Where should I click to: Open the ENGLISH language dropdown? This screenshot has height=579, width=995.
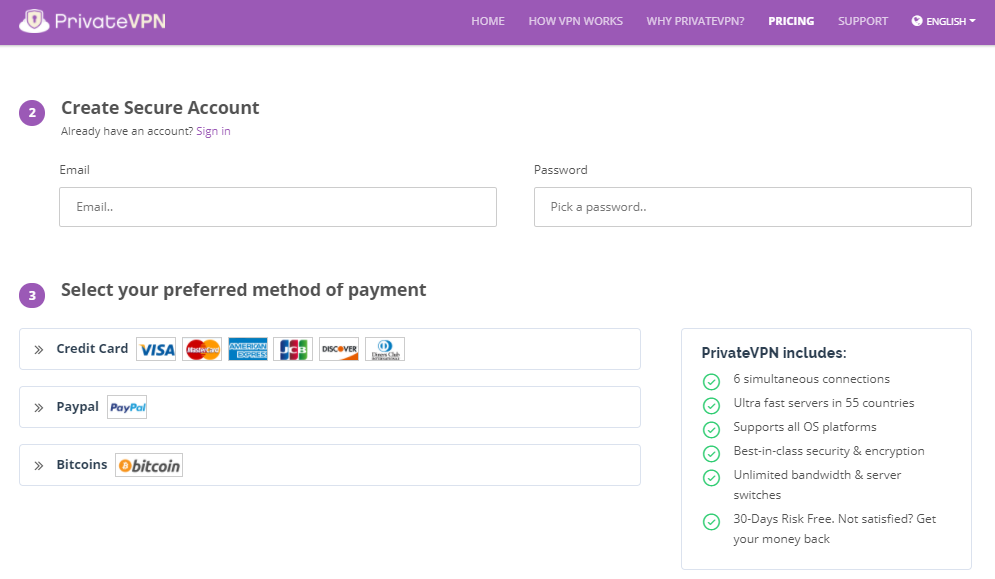pos(944,21)
